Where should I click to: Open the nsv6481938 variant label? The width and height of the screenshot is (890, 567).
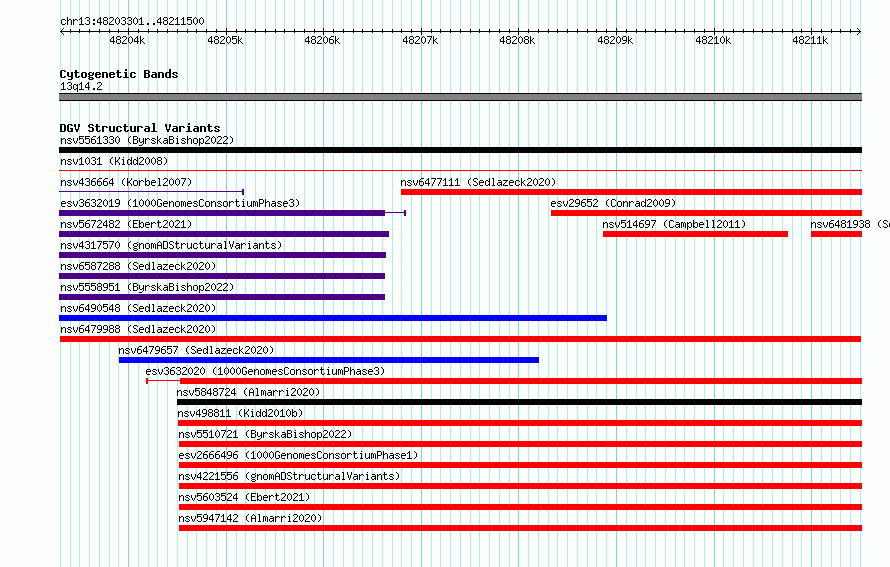[850, 224]
